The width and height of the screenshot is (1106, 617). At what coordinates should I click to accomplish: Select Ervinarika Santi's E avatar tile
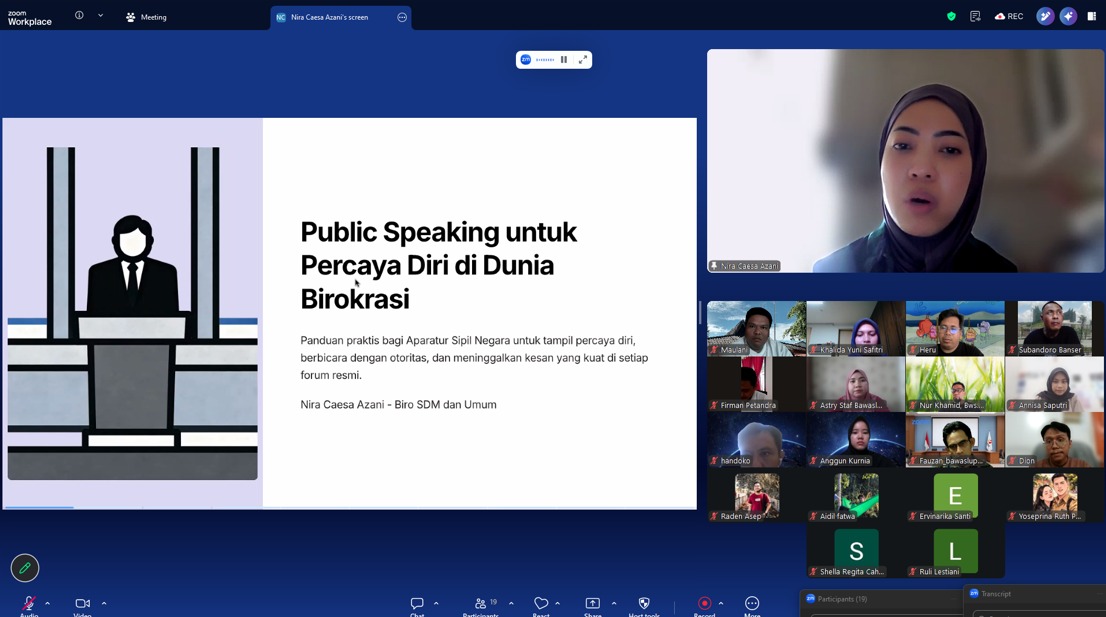pyautogui.click(x=955, y=496)
